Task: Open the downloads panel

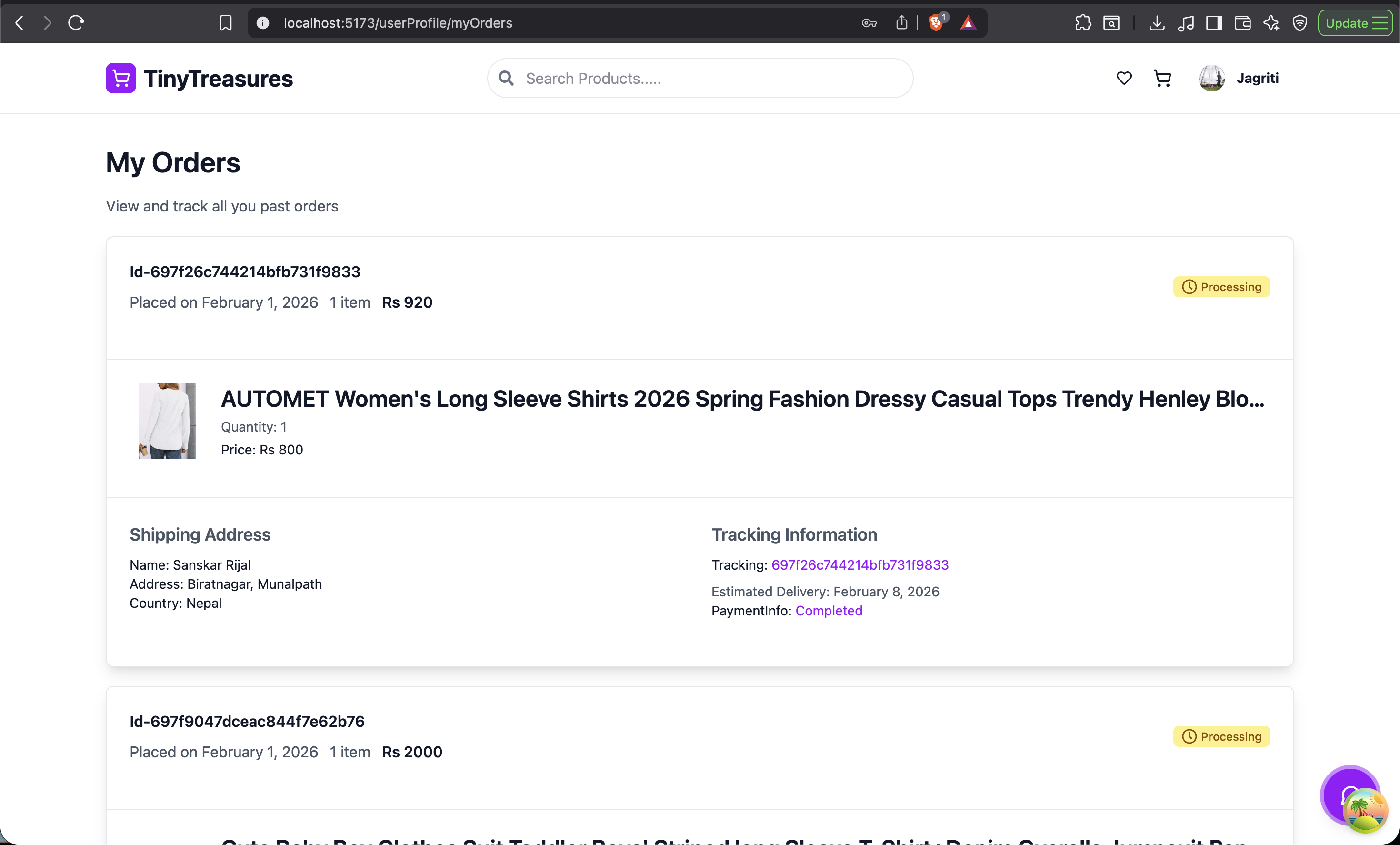Action: 1157,23
